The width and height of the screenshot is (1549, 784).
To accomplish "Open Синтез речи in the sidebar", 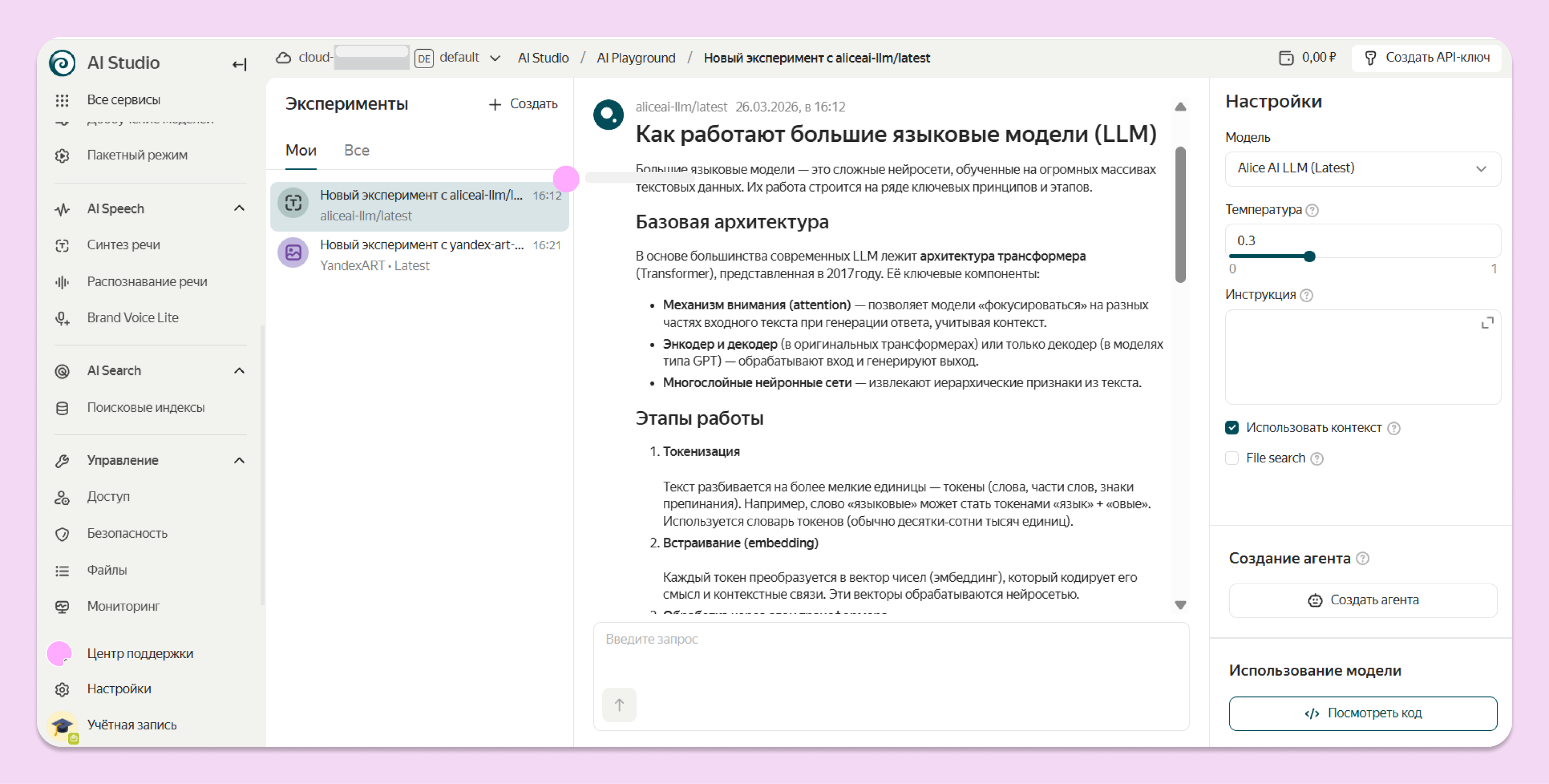I will (x=123, y=245).
